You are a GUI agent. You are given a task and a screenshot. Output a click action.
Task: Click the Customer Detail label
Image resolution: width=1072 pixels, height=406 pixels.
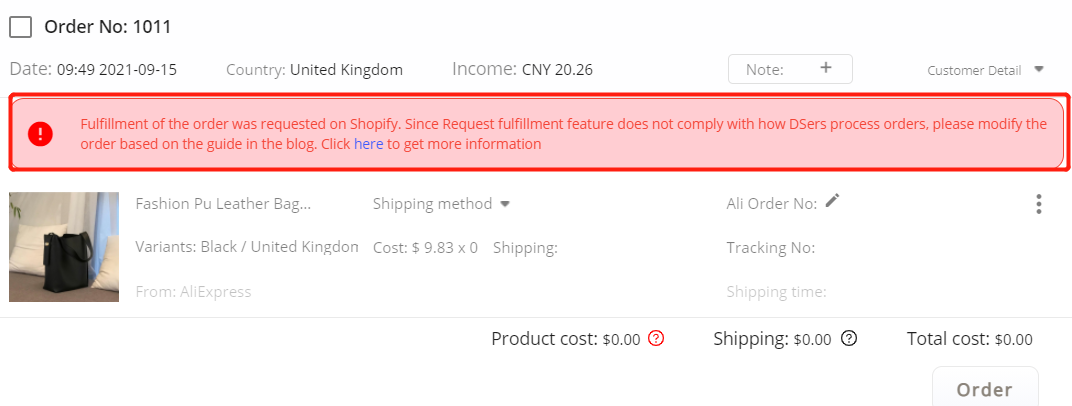974,70
